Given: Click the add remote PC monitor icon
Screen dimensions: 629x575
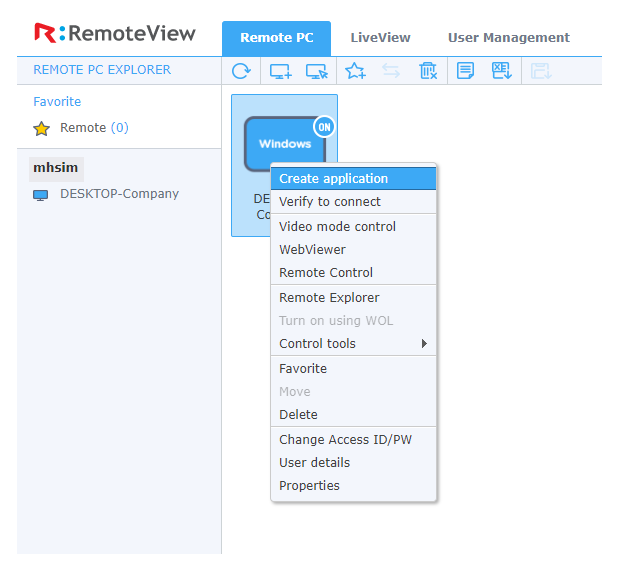Looking at the screenshot, I should pos(280,71).
